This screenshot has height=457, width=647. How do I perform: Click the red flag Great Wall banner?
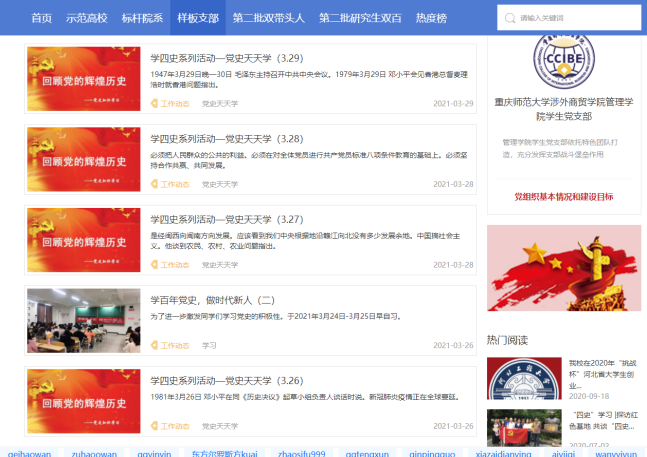563,268
